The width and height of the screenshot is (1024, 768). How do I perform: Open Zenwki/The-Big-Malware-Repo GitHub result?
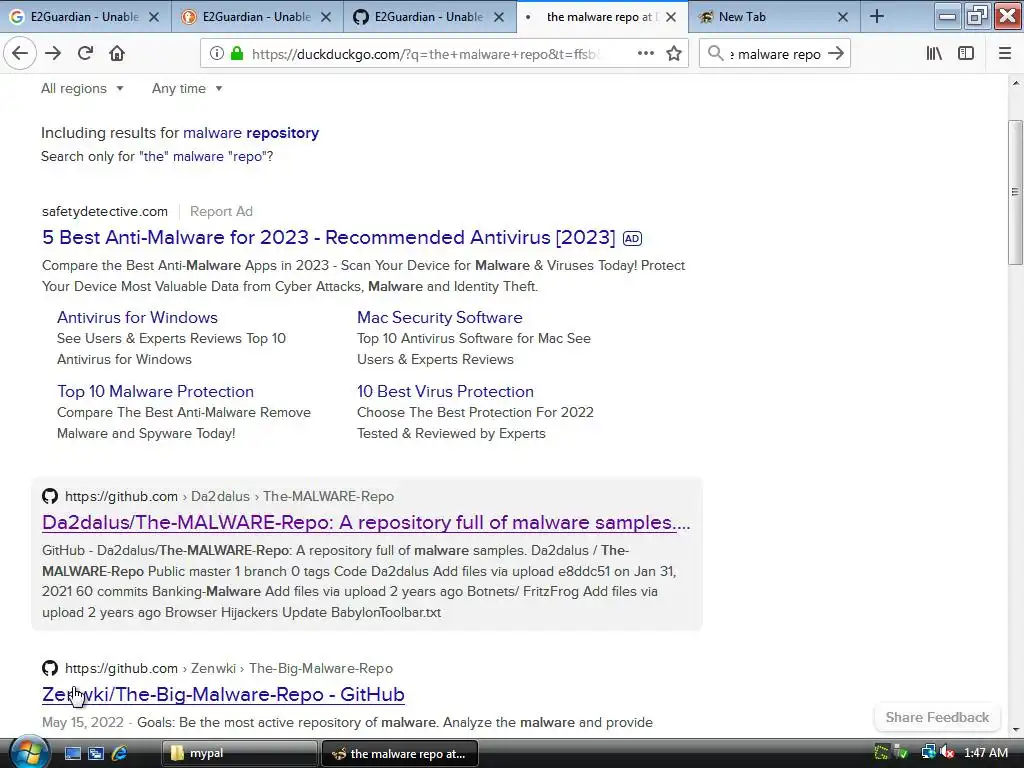pos(223,694)
